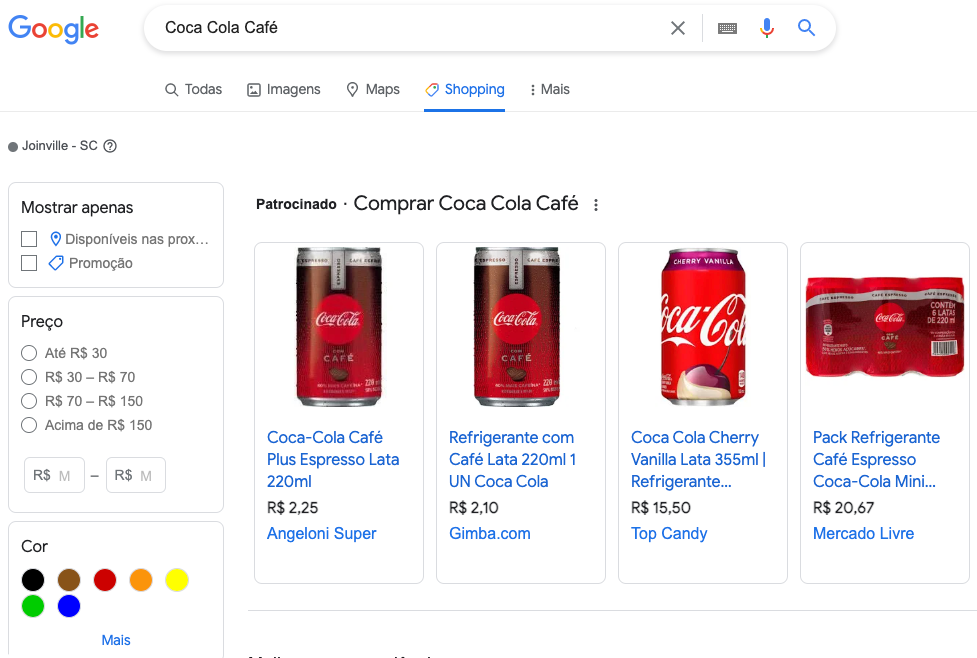Viewport: 977px width, 658px height.
Task: Click the minimum price input field
Action: coord(54,475)
